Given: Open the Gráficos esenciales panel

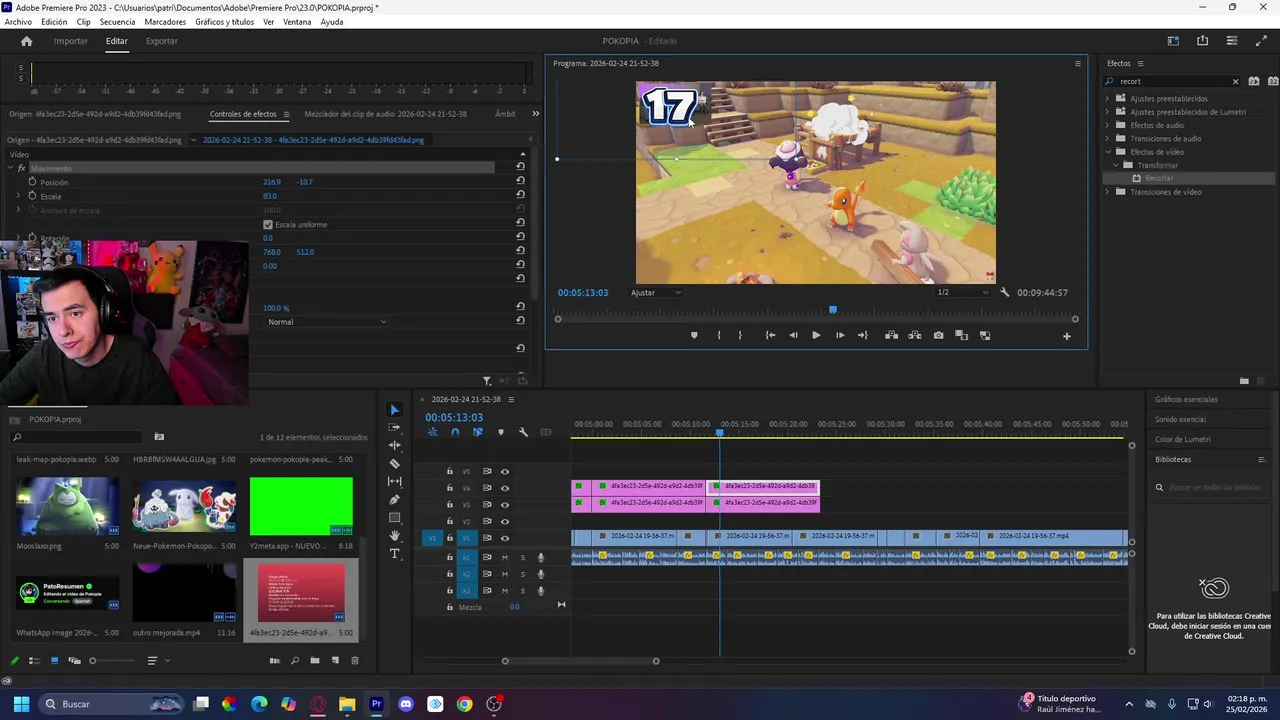Looking at the screenshot, I should pos(1186,400).
